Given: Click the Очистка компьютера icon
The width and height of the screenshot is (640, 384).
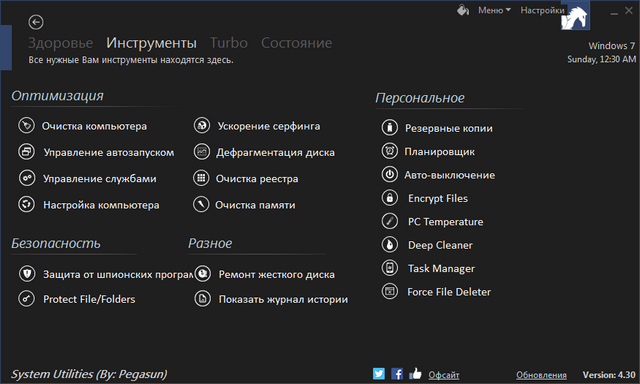Looking at the screenshot, I should pos(26,125).
